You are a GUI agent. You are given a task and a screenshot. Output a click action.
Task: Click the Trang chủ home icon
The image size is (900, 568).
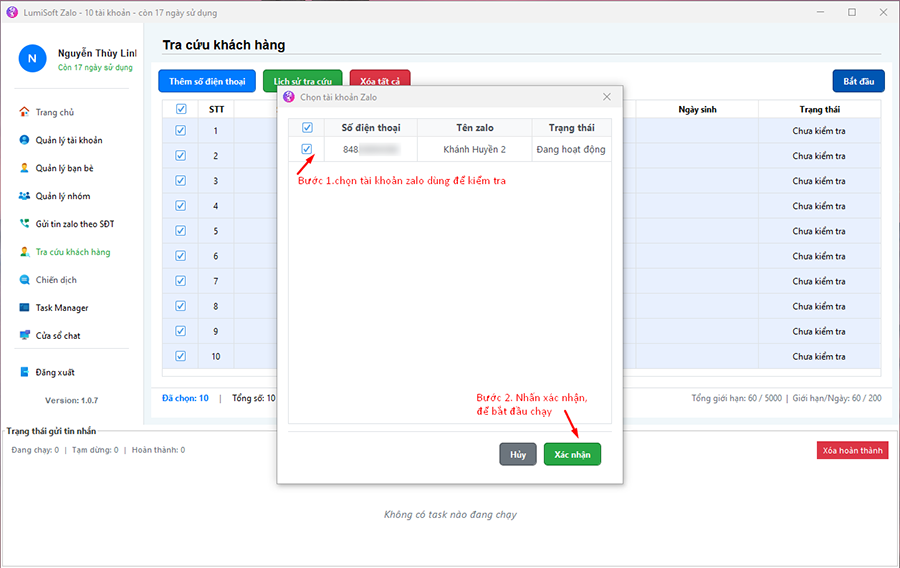24,112
